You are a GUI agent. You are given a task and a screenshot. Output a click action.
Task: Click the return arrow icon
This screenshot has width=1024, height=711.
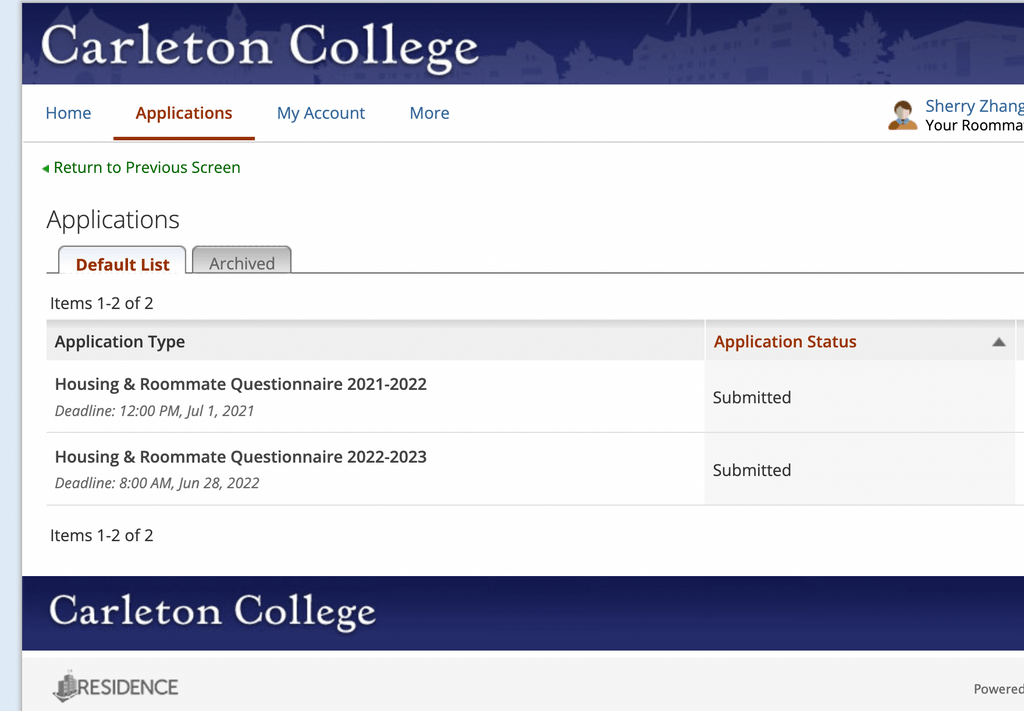(45, 168)
